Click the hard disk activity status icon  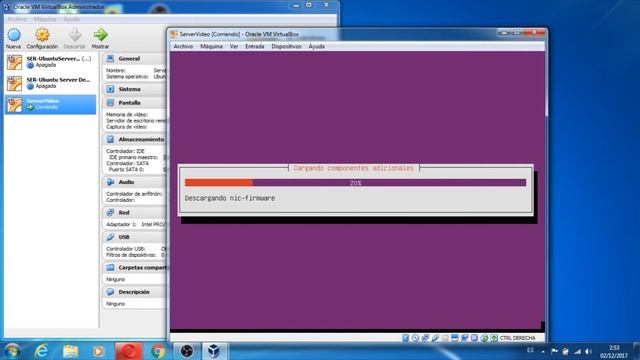[405, 338]
